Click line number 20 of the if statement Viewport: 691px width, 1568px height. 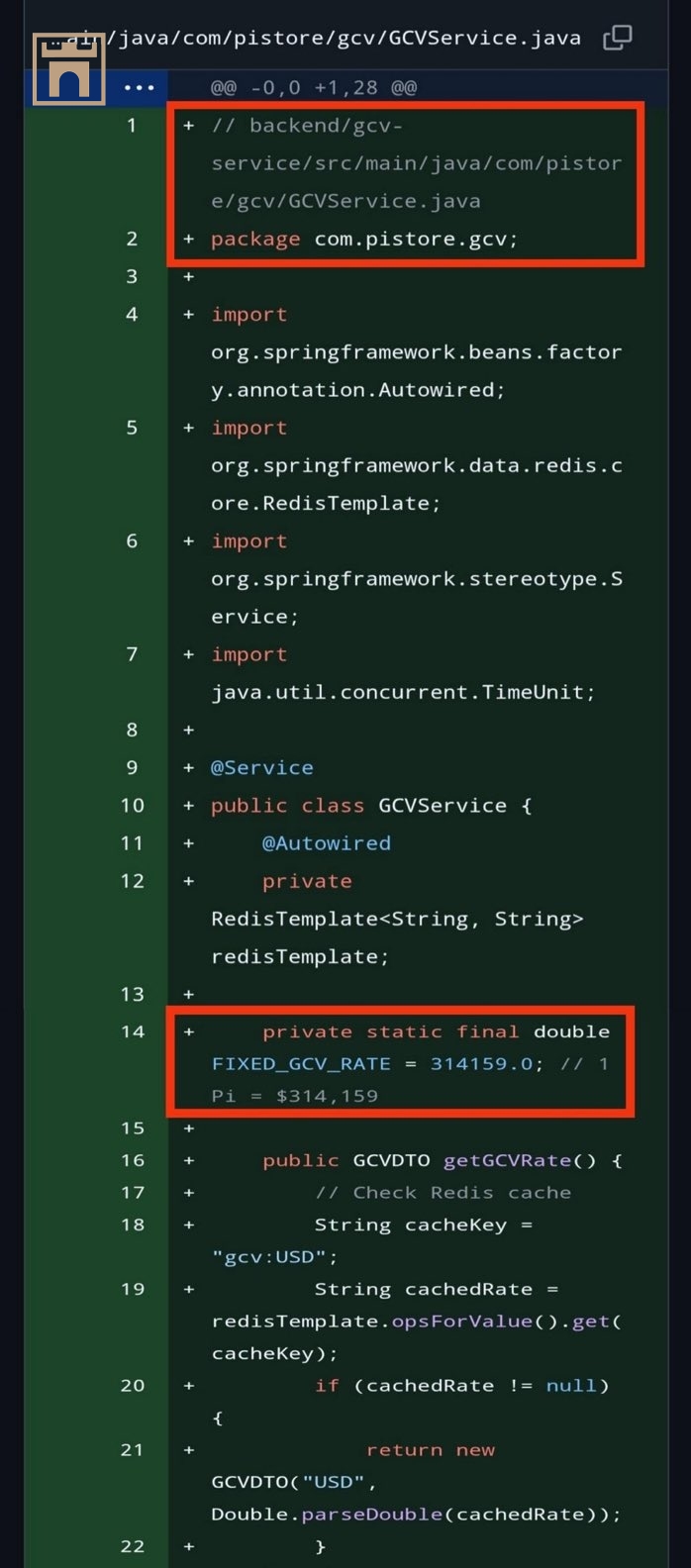[131, 1385]
